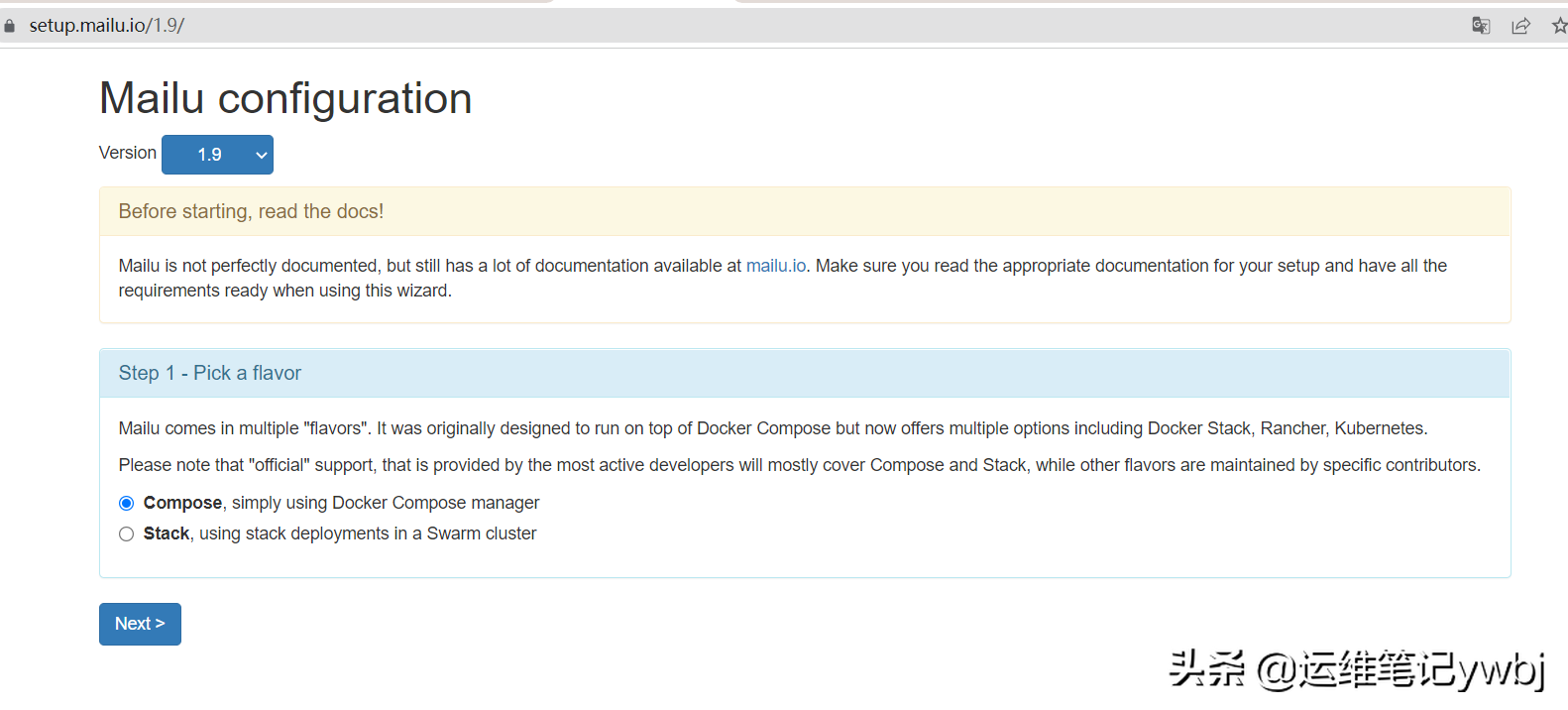Image resolution: width=1568 pixels, height=710 pixels.
Task: Click the "Version" label text
Action: click(128, 153)
